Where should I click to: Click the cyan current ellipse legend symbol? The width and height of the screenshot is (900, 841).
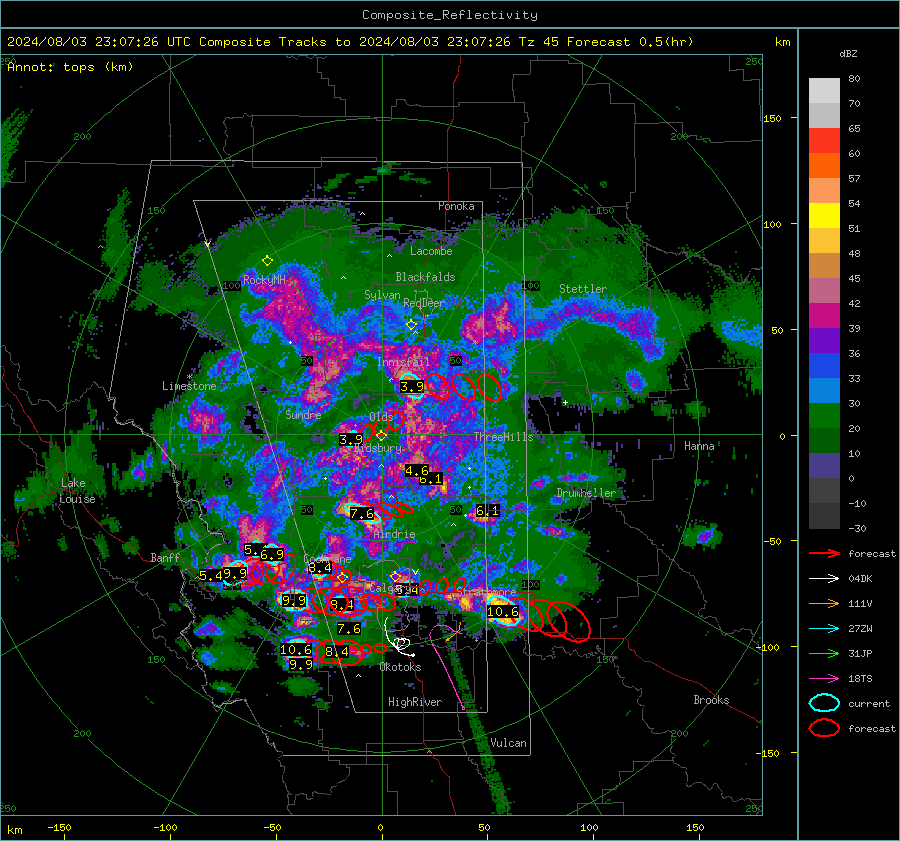[824, 703]
